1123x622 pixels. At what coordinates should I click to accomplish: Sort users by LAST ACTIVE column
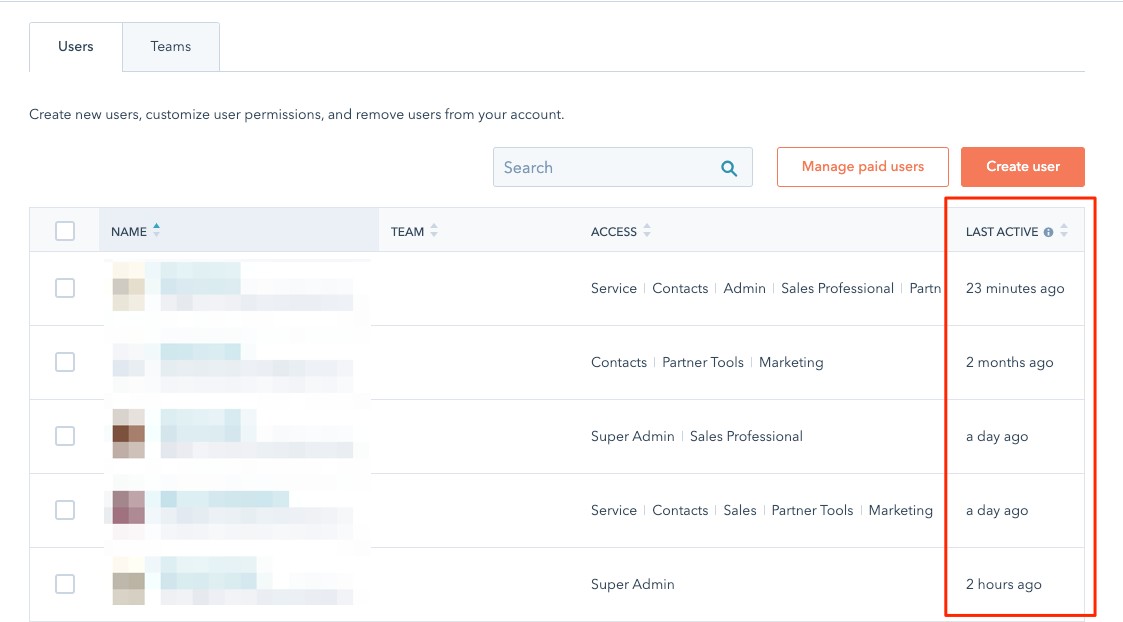point(1063,231)
